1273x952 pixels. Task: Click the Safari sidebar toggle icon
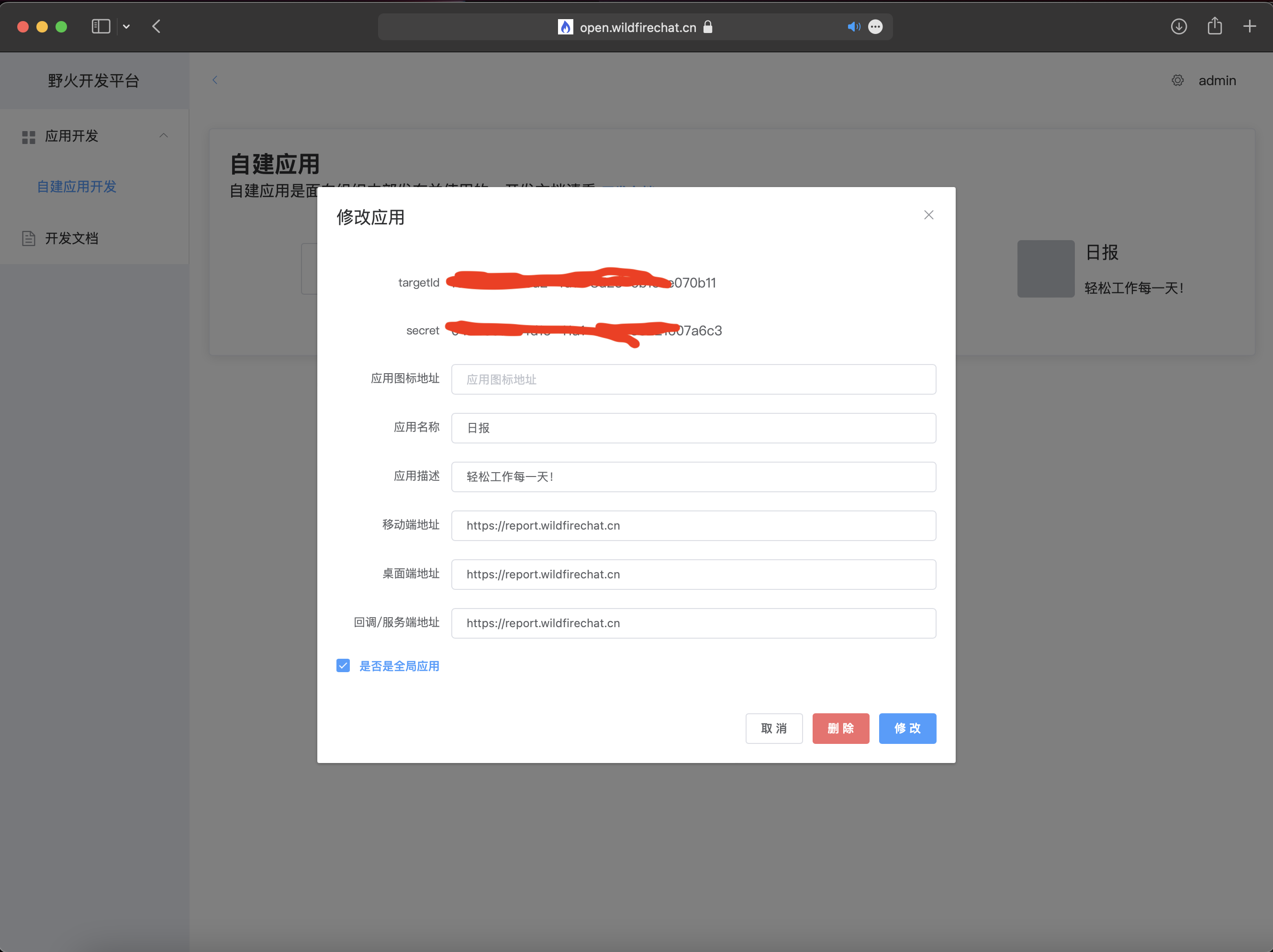click(x=100, y=26)
